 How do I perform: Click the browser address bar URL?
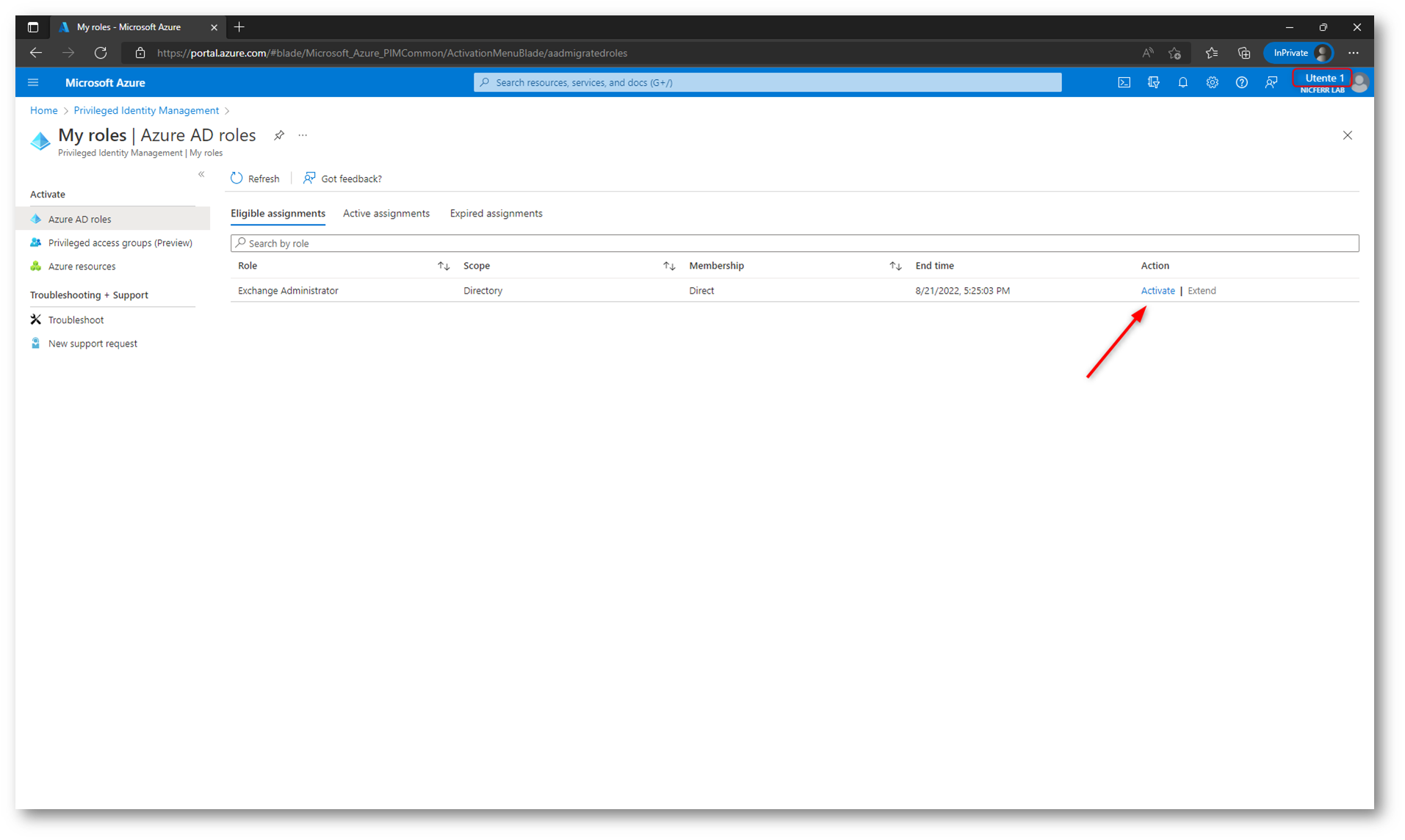click(392, 53)
